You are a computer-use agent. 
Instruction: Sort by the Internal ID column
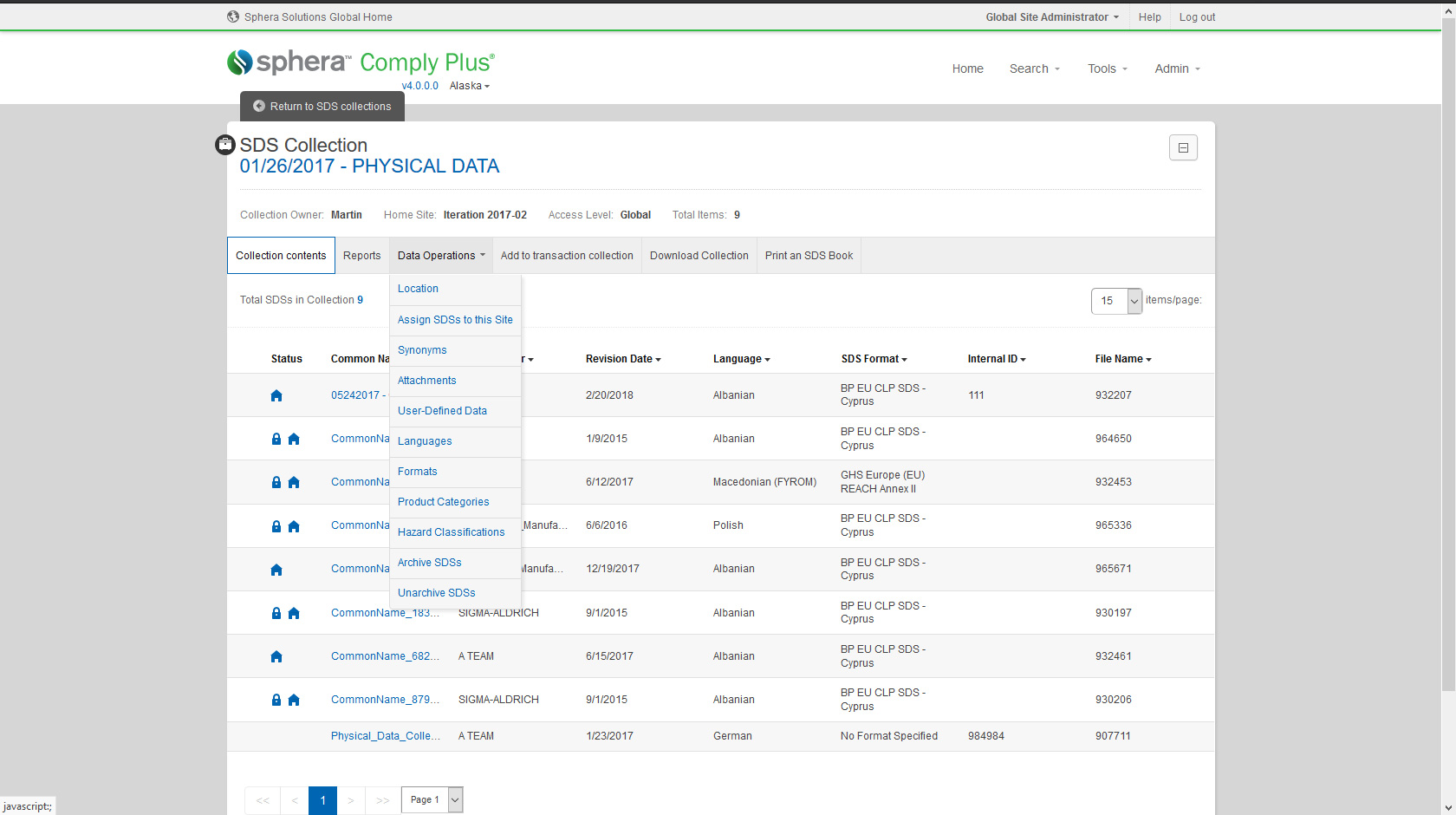[997, 359]
